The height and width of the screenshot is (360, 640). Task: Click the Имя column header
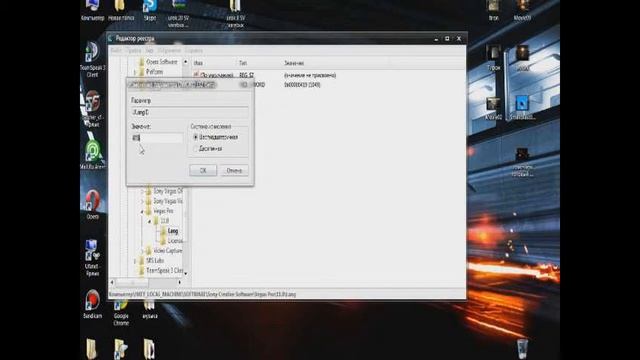[214, 63]
